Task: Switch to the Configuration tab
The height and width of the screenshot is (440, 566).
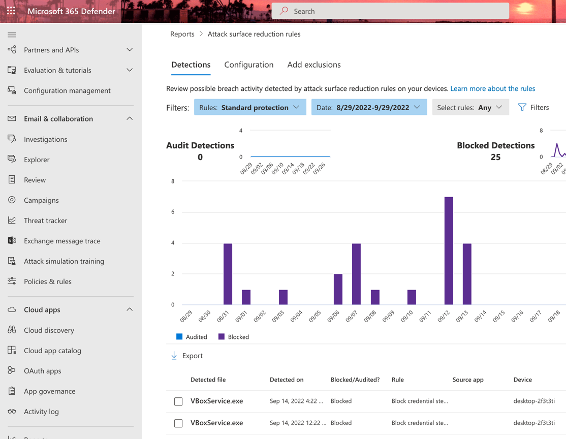Action: (249, 65)
